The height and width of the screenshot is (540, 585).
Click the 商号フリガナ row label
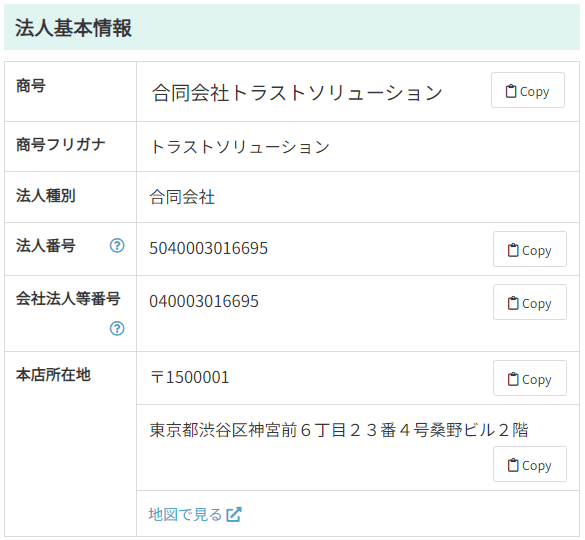click(x=60, y=144)
